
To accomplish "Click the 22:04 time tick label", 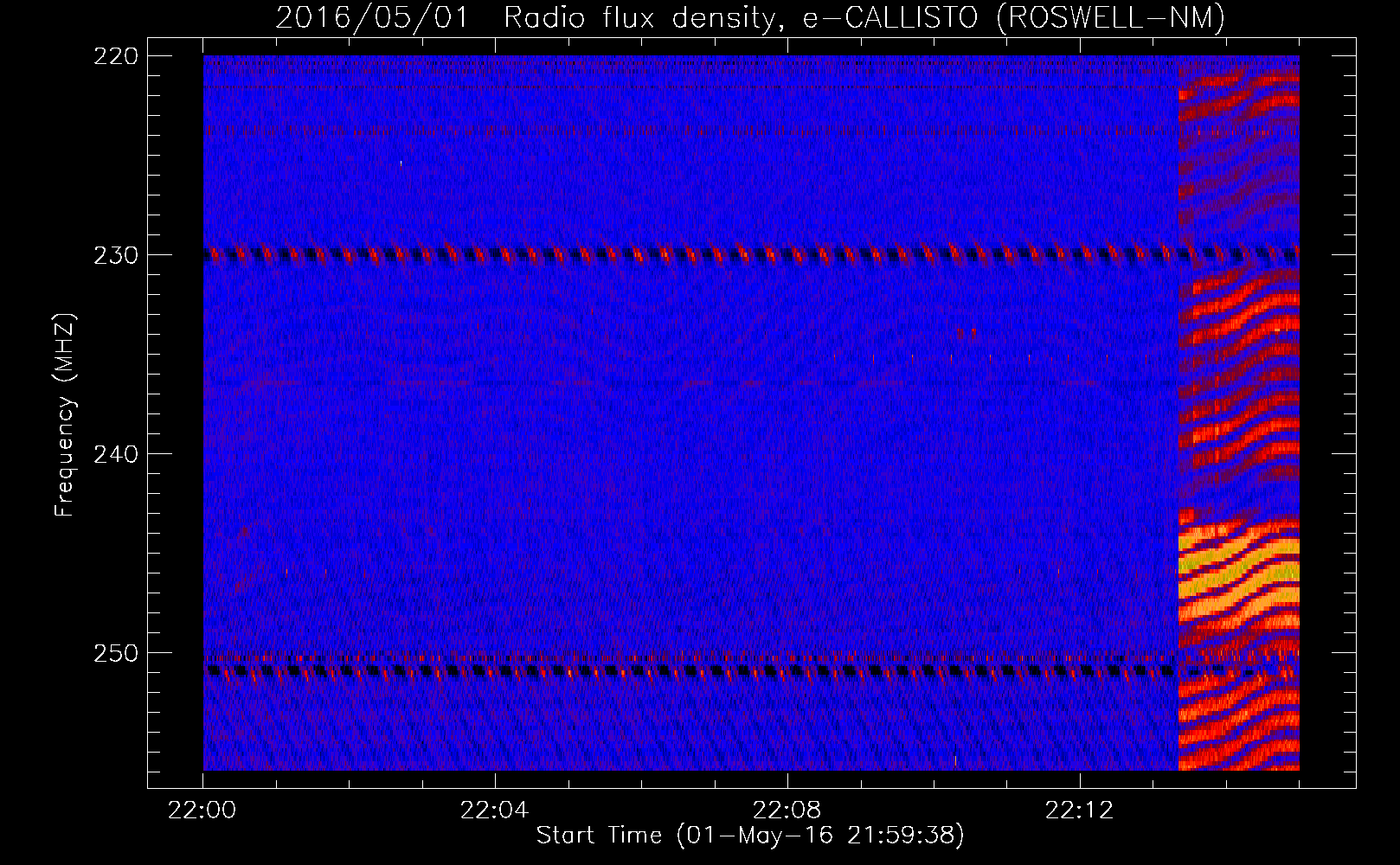I will click(x=495, y=811).
